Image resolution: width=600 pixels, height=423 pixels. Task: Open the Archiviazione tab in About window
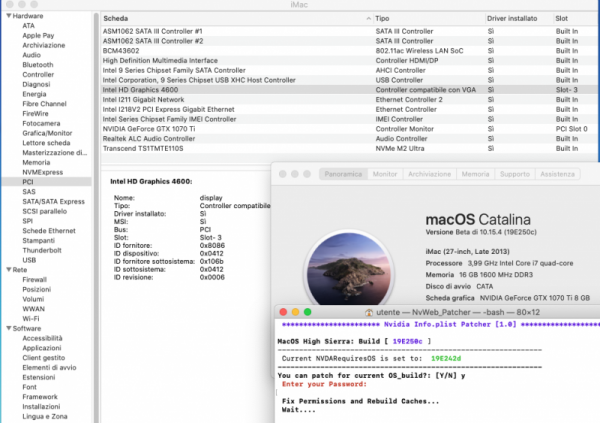pyautogui.click(x=429, y=174)
